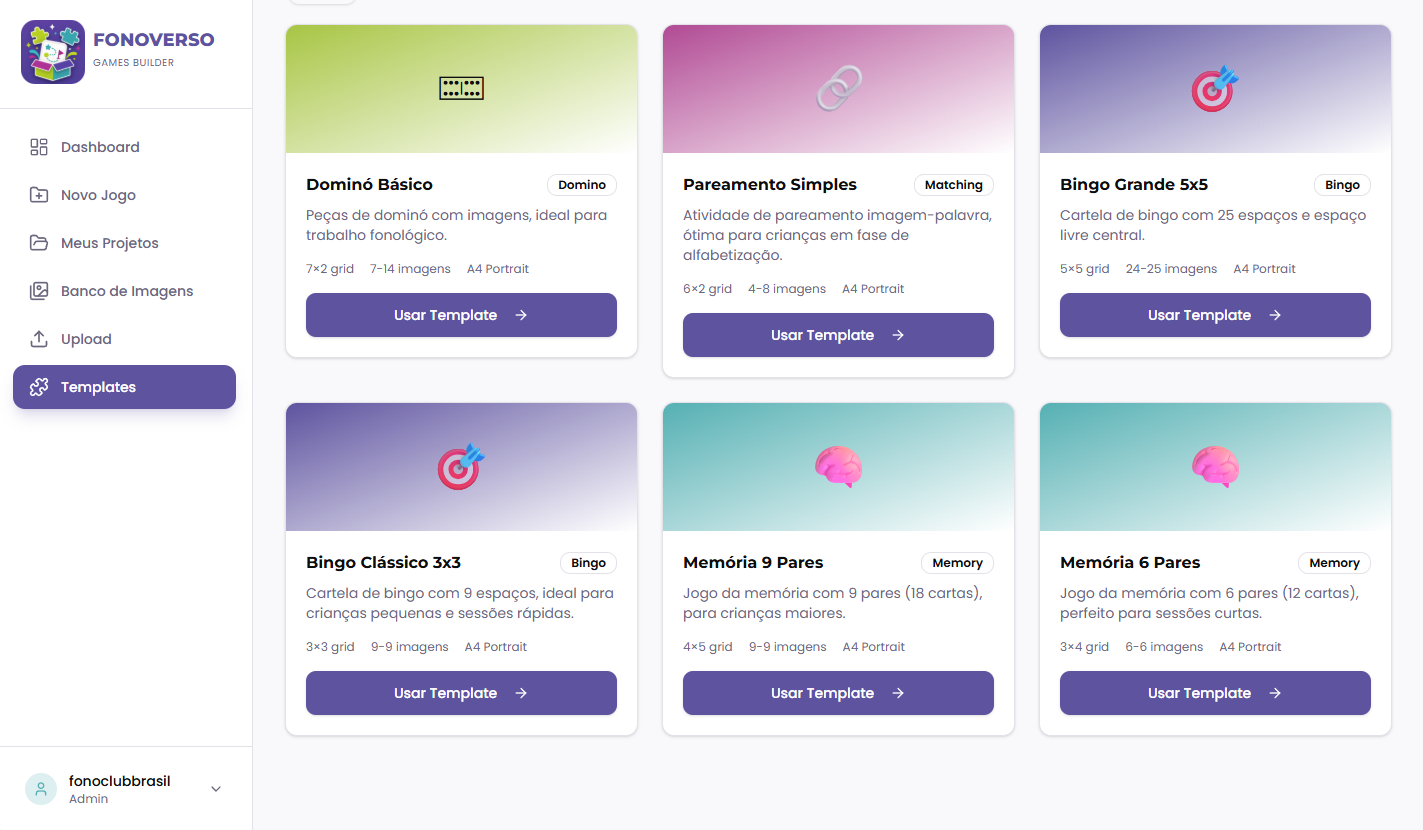This screenshot has width=1423, height=830.
Task: Click the Dominó Básico green header thumbnail
Action: [461, 89]
